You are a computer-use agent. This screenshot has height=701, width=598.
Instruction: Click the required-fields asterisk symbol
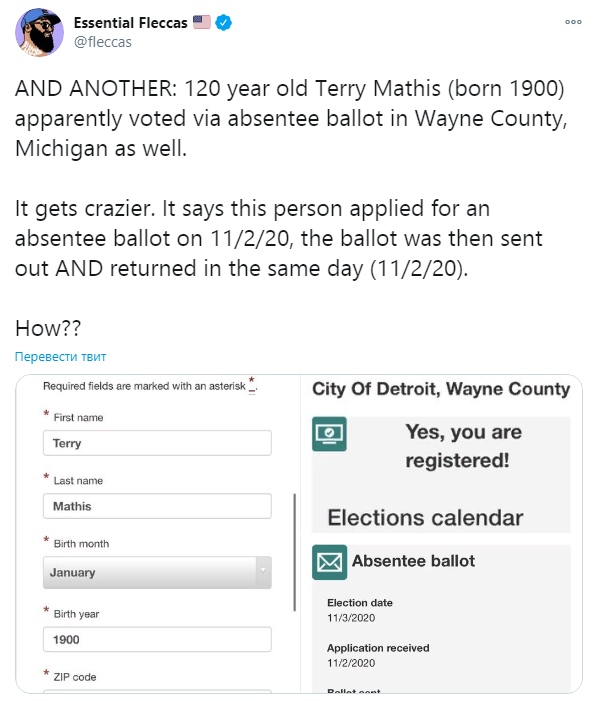[x=252, y=385]
